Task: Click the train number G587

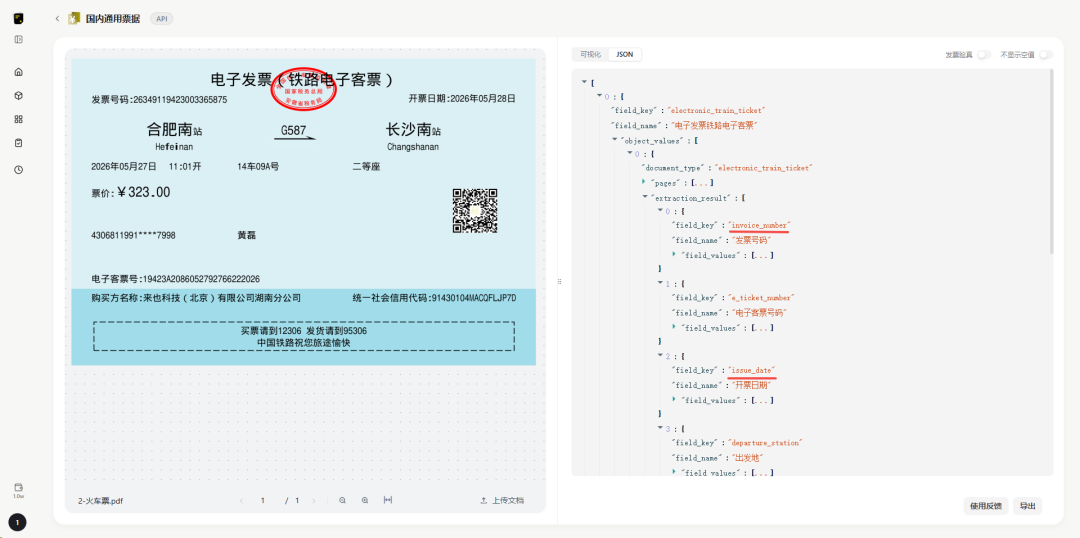Action: point(293,130)
